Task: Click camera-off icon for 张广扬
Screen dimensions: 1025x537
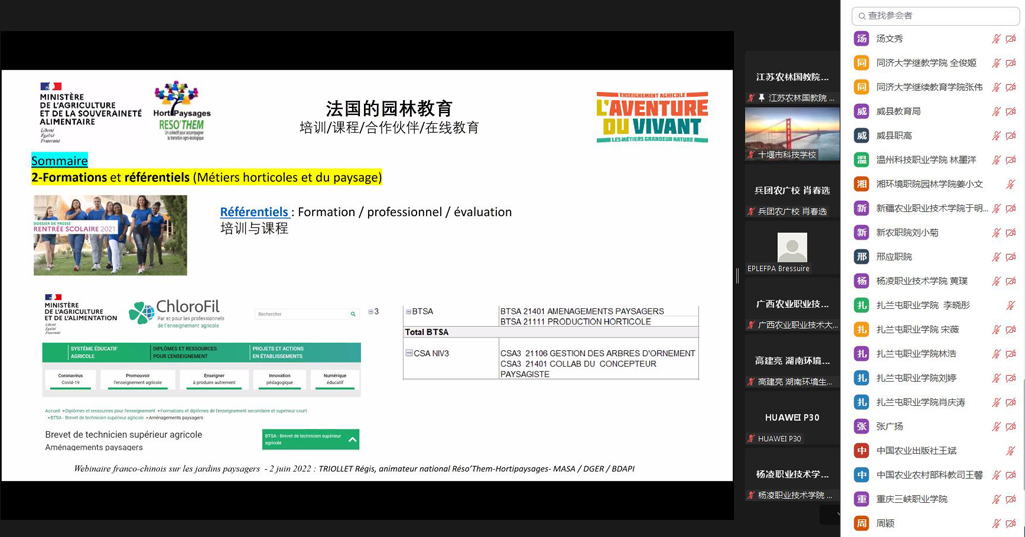Action: (x=1011, y=426)
